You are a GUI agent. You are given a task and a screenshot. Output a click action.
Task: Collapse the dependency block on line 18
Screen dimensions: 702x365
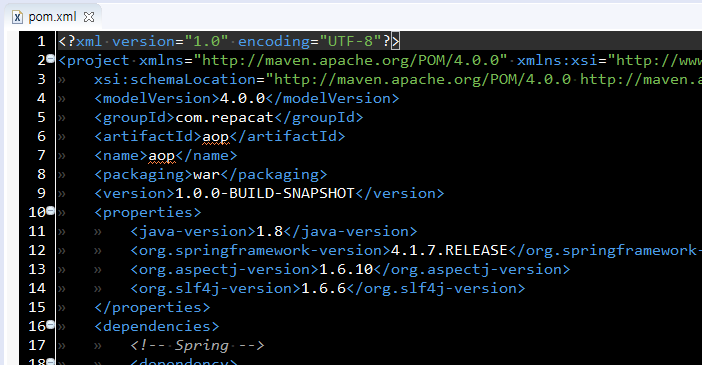click(51, 361)
